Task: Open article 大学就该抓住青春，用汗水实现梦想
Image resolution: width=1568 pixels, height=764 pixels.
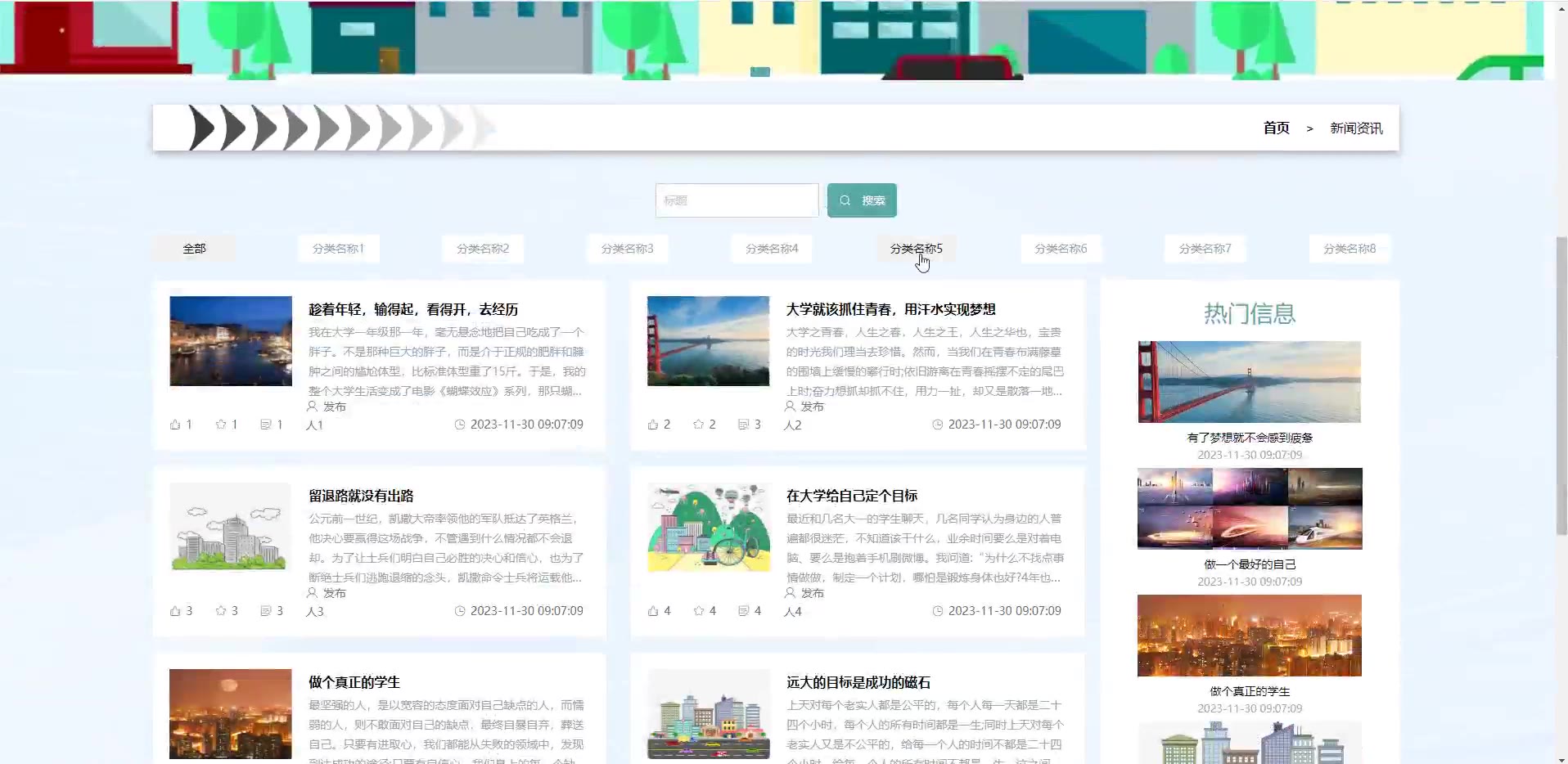Action: click(890, 309)
